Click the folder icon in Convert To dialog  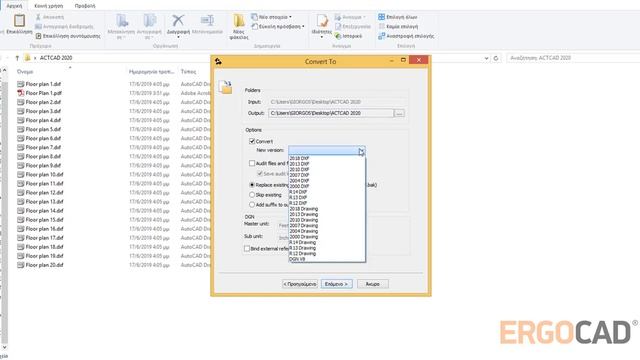225,87
